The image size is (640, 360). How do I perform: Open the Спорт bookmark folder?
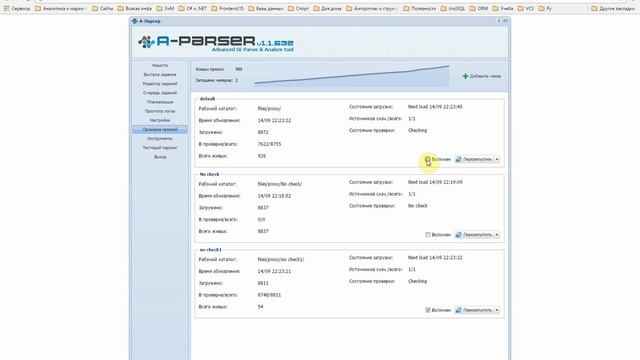tap(298, 8)
